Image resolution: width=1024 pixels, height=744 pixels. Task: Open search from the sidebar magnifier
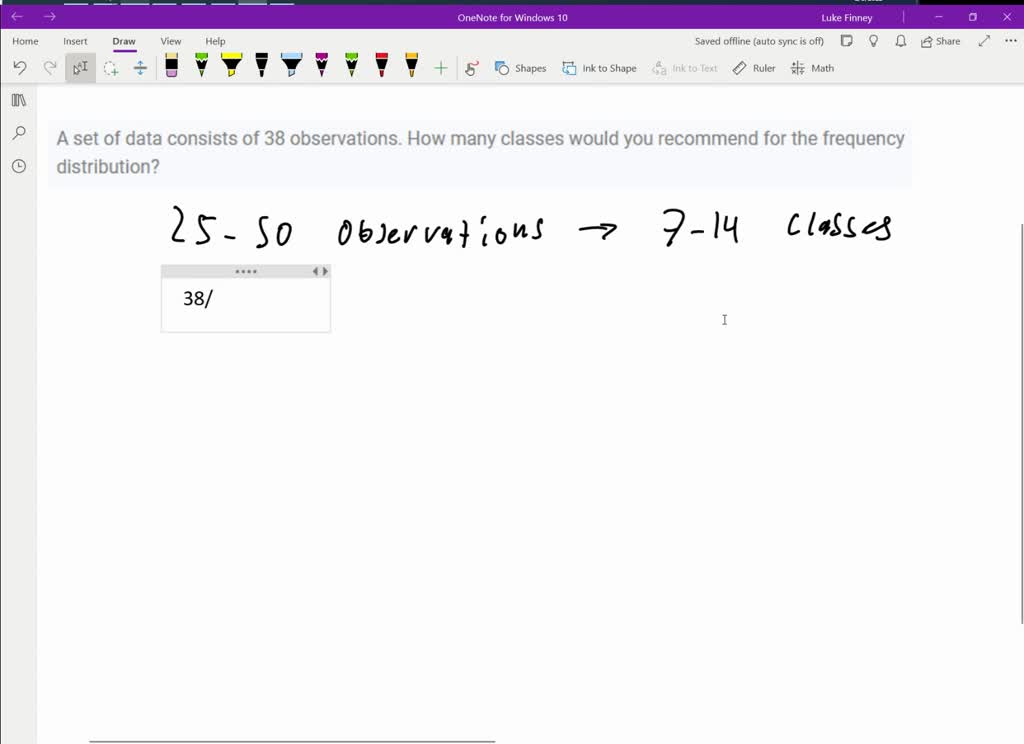point(19,133)
